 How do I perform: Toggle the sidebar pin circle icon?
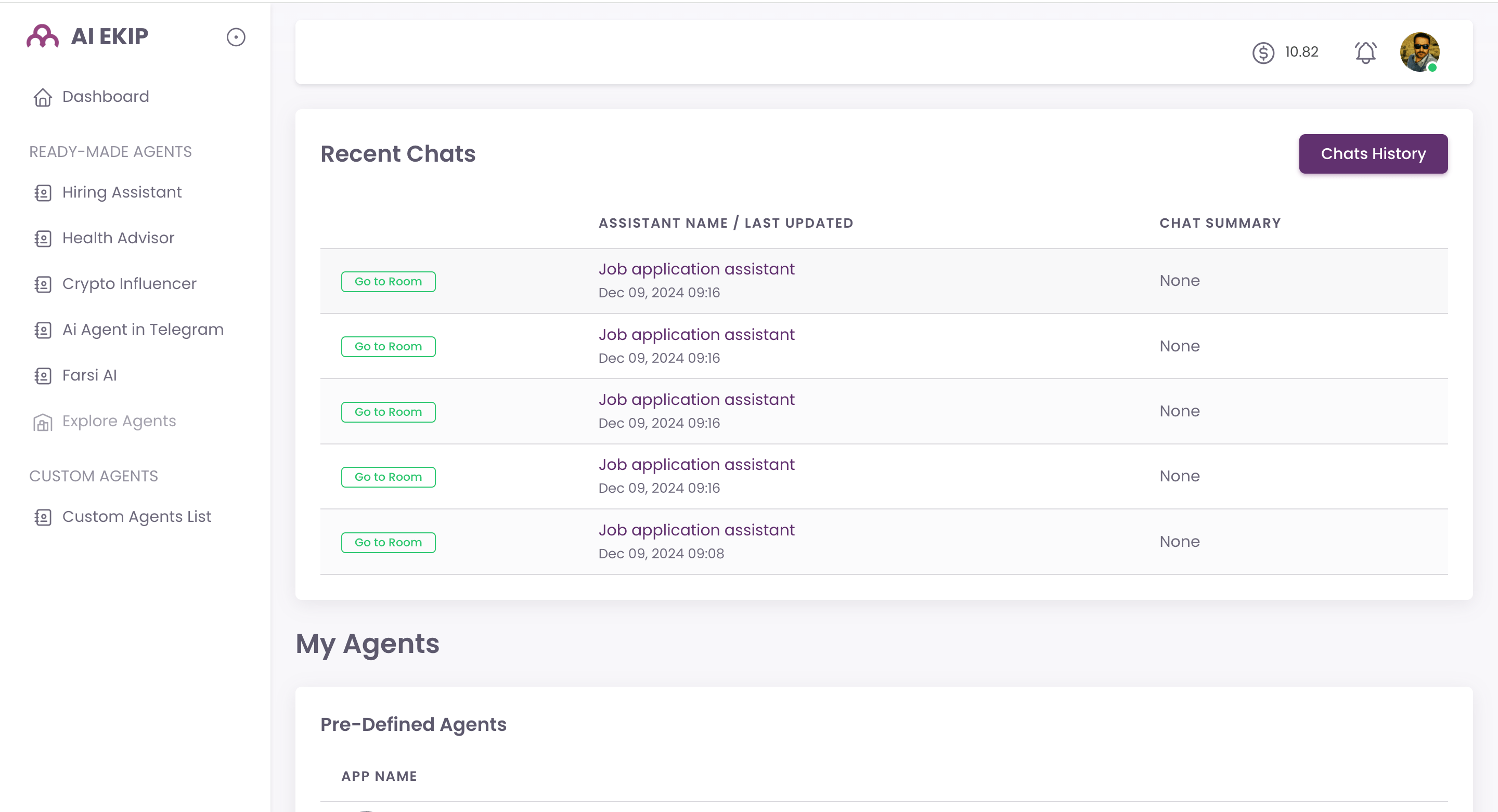[236, 37]
